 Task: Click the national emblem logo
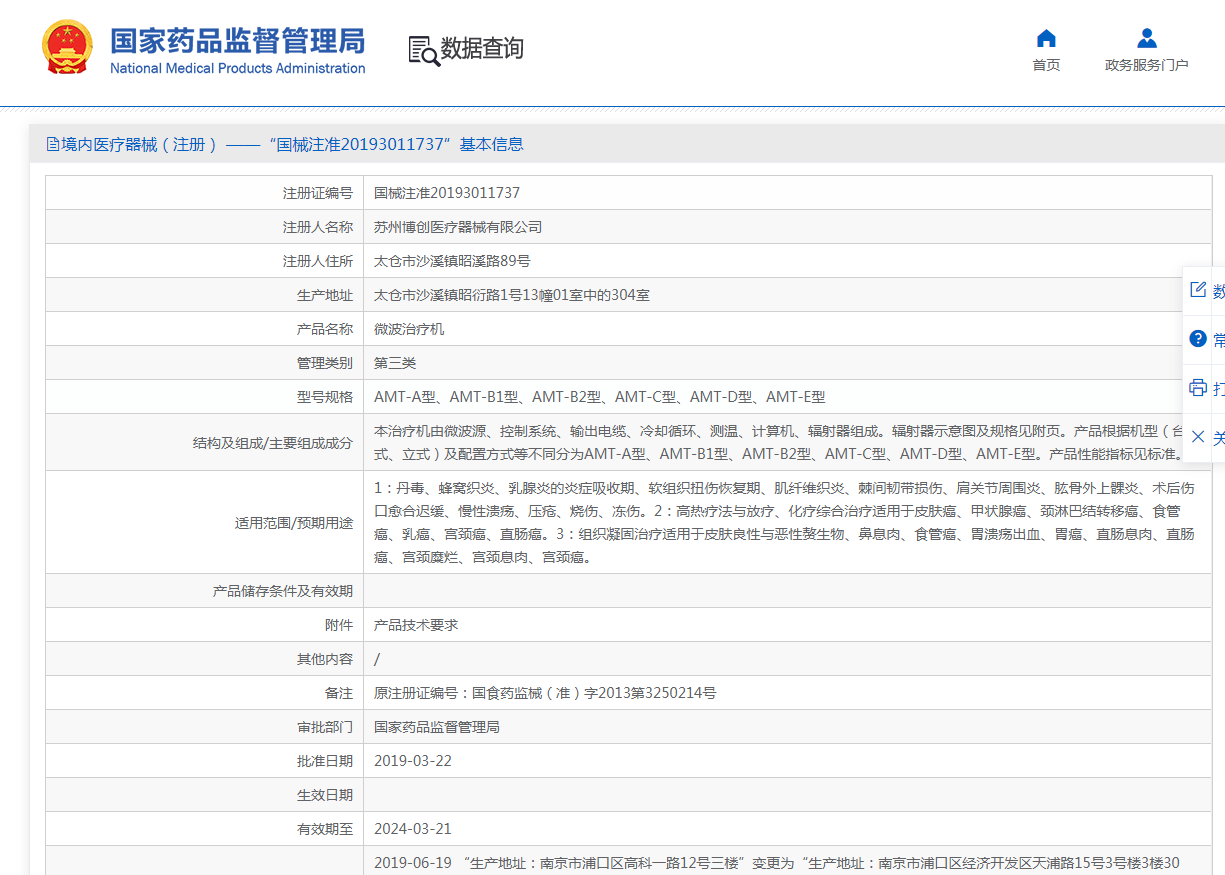(67, 48)
